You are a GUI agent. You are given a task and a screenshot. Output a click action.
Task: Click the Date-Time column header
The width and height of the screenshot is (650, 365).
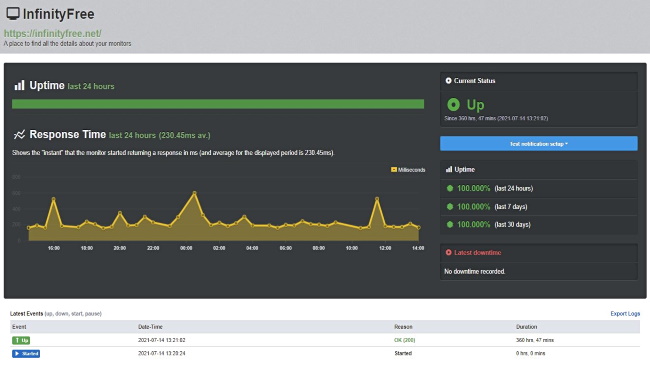150,327
